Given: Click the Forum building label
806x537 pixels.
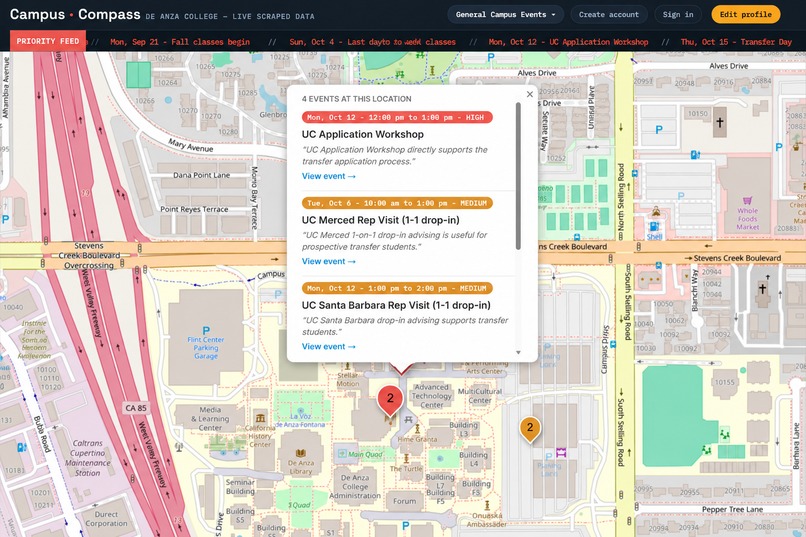Looking at the screenshot, I should click(x=405, y=501).
